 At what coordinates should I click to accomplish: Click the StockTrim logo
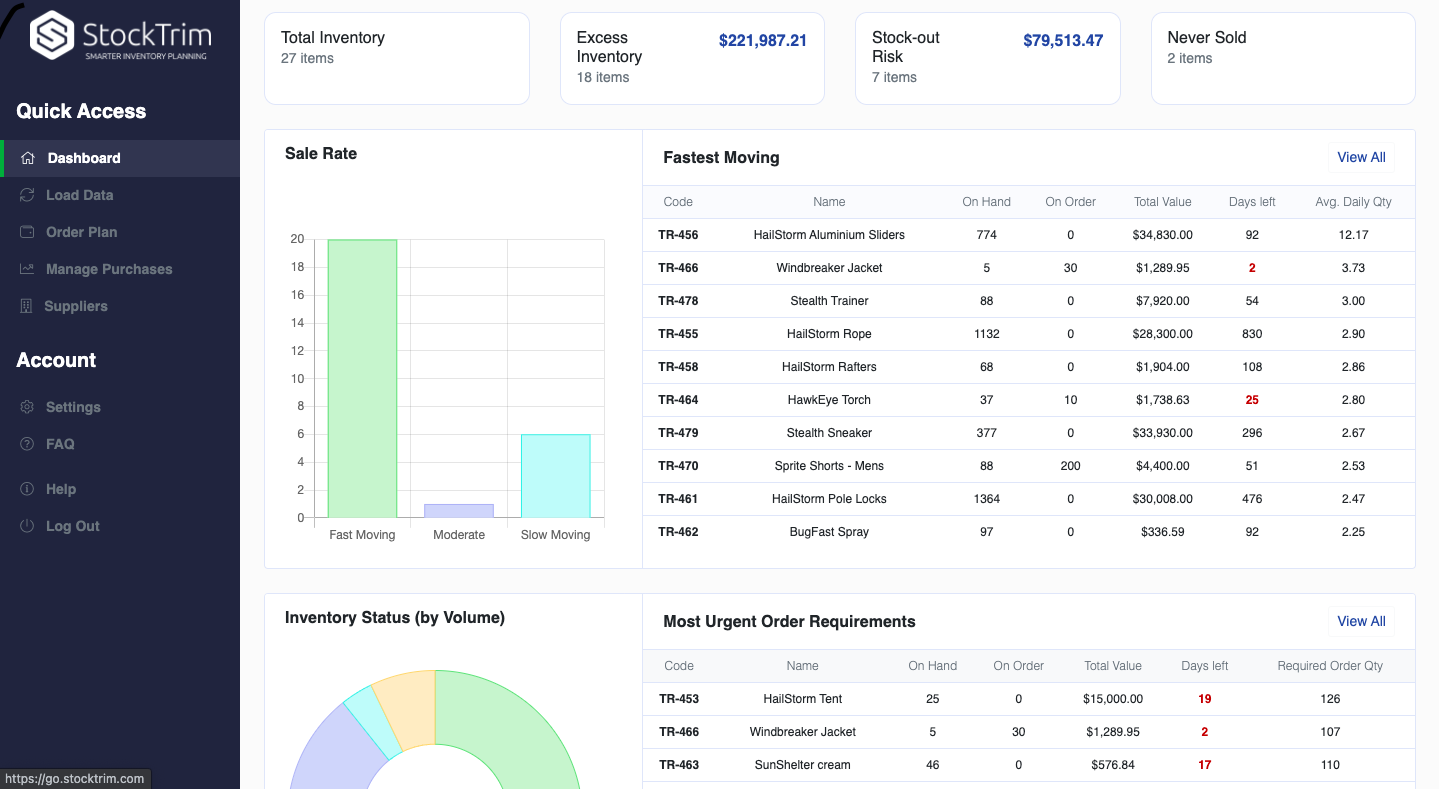[x=119, y=38]
